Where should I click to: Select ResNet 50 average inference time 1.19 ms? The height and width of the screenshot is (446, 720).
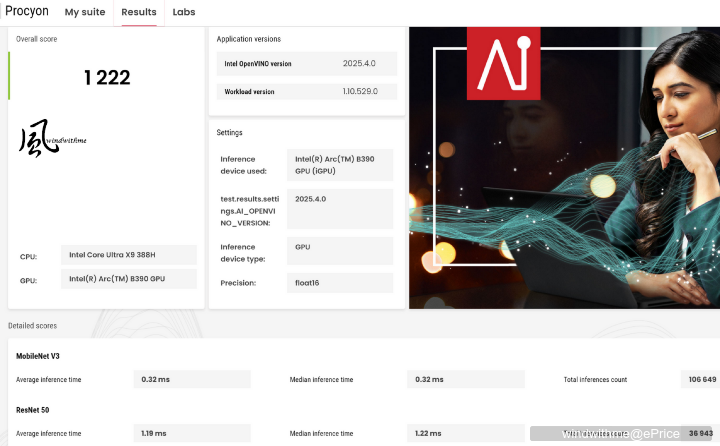tap(192, 433)
